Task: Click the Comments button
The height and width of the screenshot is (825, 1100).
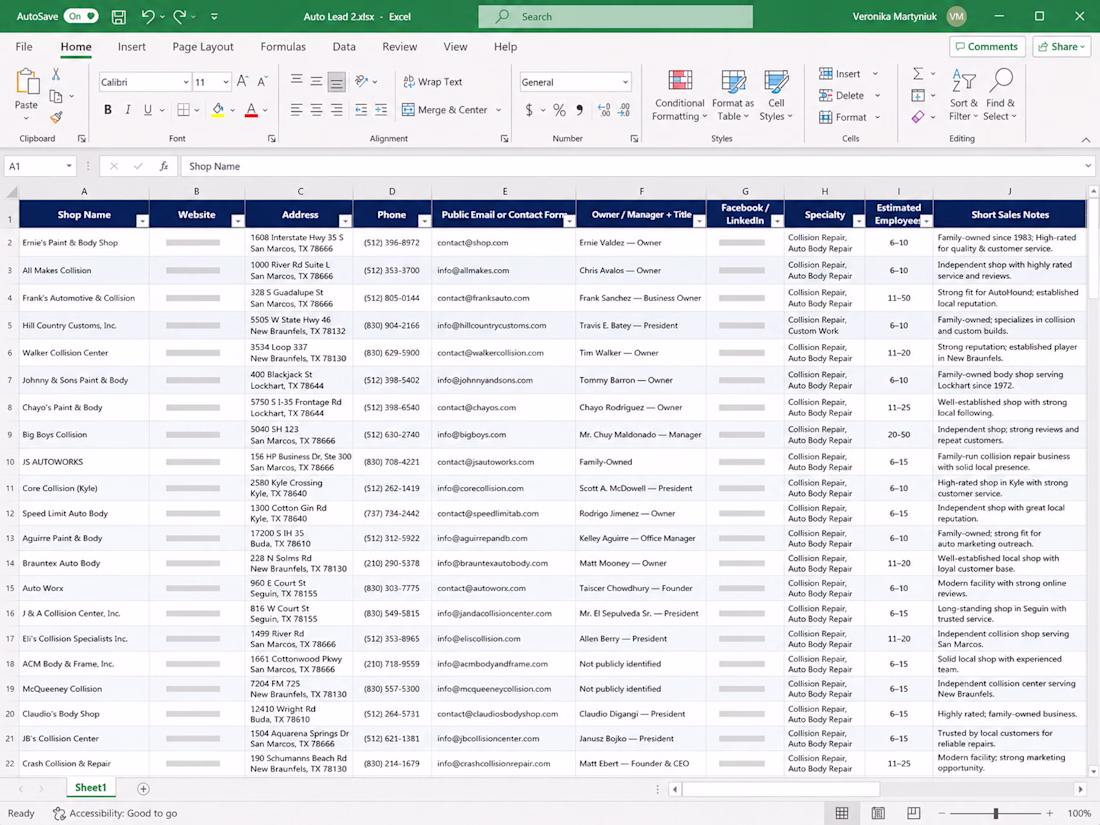Action: (x=987, y=46)
